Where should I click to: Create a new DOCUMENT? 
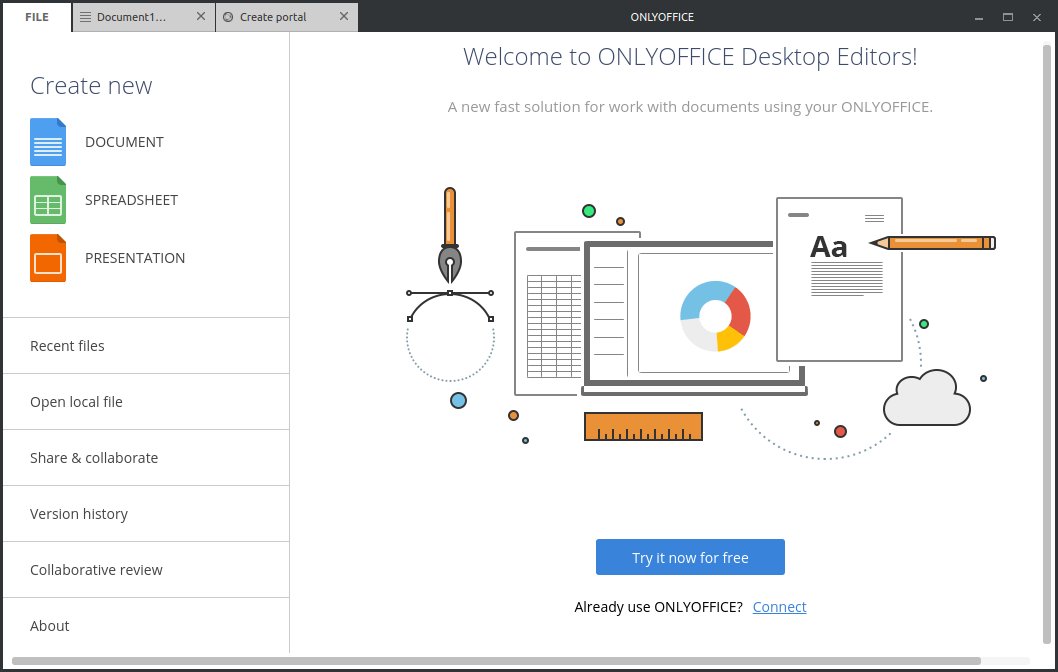[x=124, y=142]
